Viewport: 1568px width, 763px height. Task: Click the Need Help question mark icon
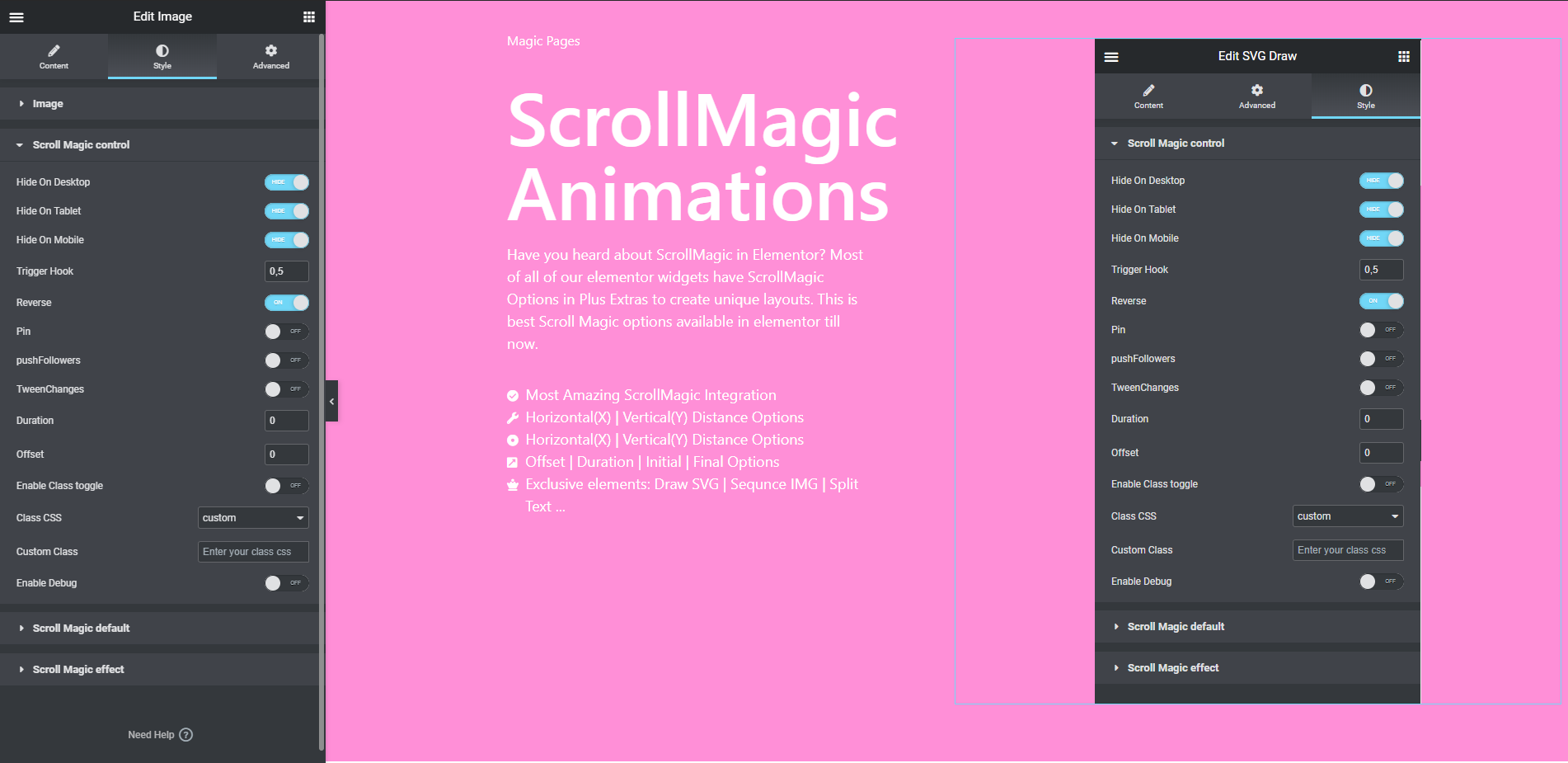tap(186, 735)
